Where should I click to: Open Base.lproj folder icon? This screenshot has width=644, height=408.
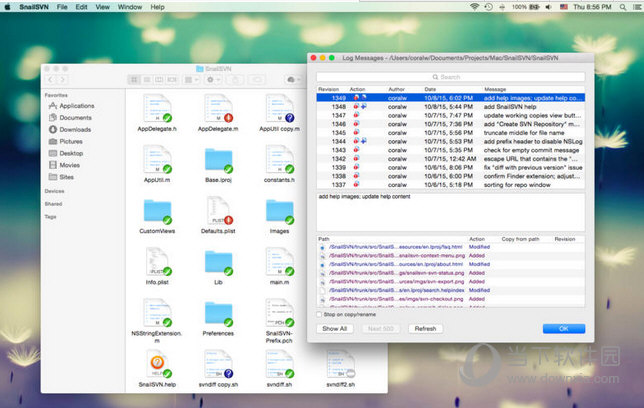pos(218,161)
